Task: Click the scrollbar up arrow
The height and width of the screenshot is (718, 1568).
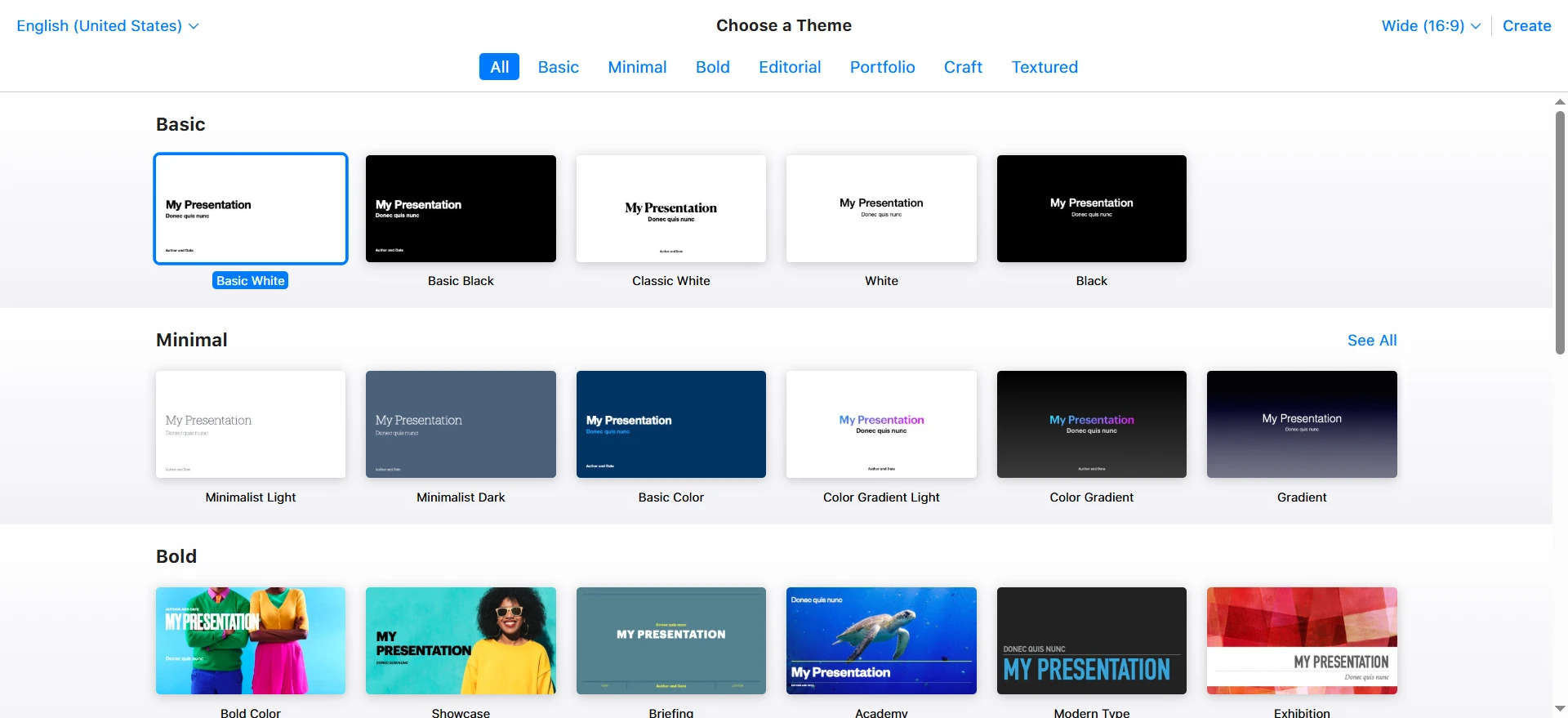Action: (1560, 102)
